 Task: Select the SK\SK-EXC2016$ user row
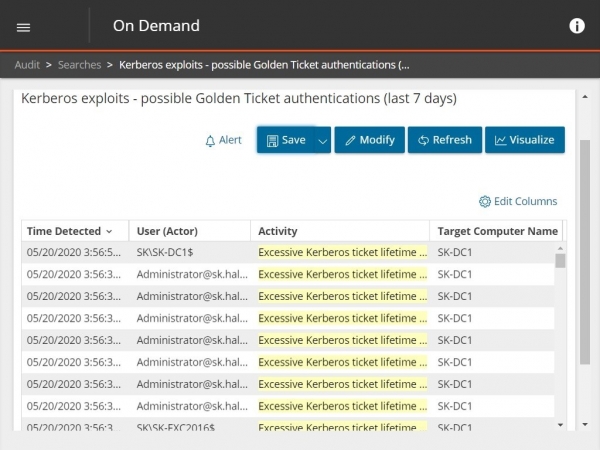point(176,427)
